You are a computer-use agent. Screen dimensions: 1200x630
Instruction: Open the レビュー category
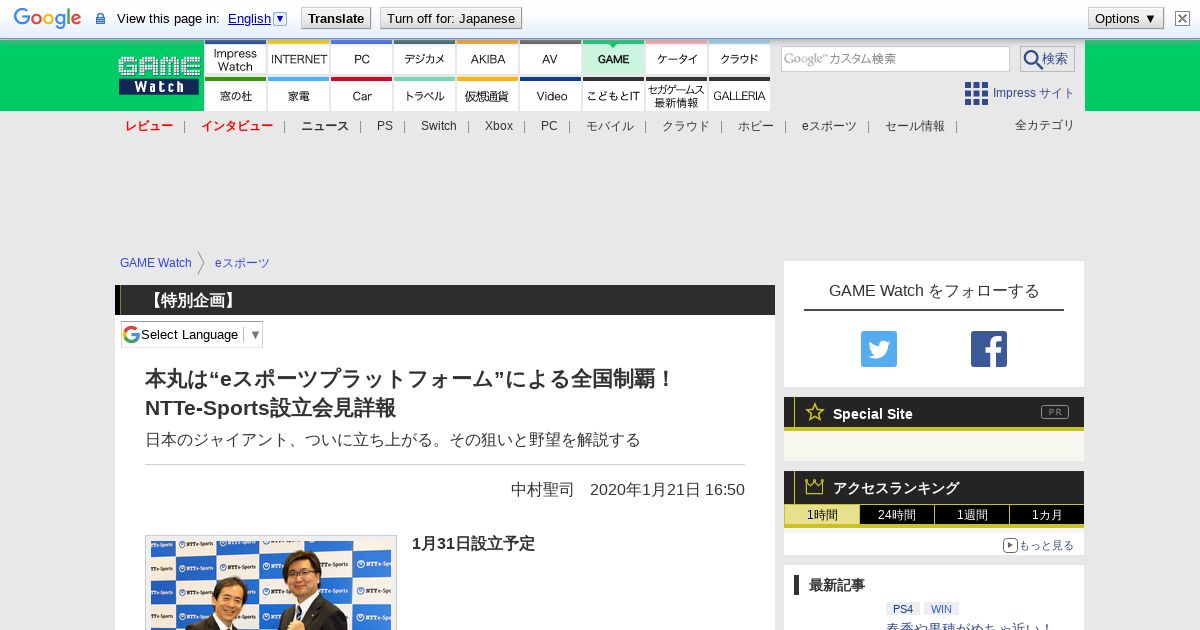[x=149, y=126]
